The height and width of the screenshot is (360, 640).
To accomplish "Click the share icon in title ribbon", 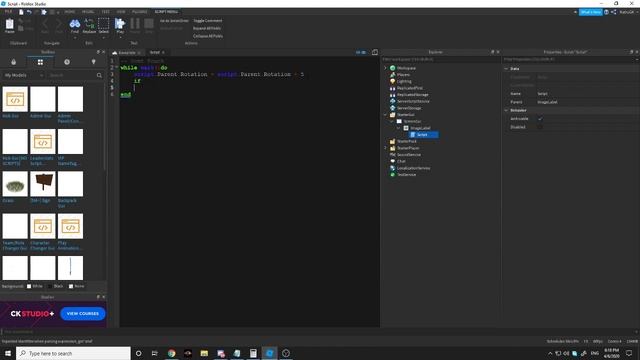I will [x=613, y=12].
